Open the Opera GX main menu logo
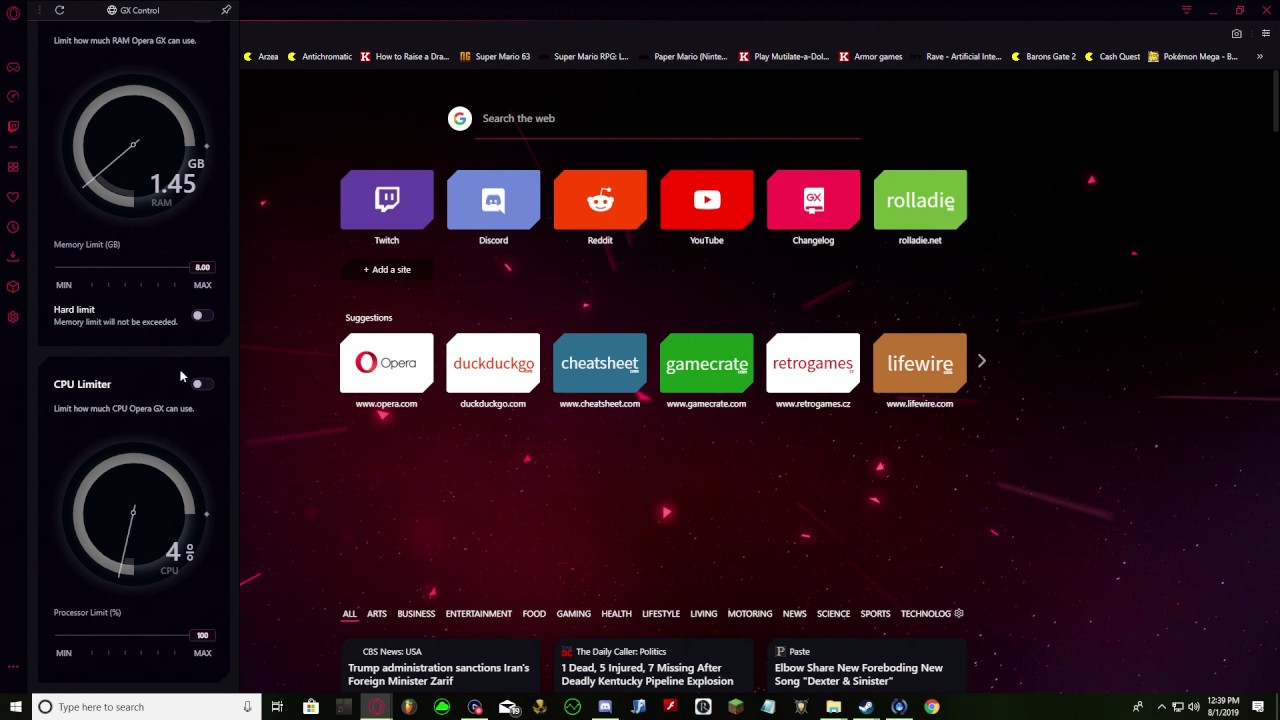 pyautogui.click(x=13, y=13)
